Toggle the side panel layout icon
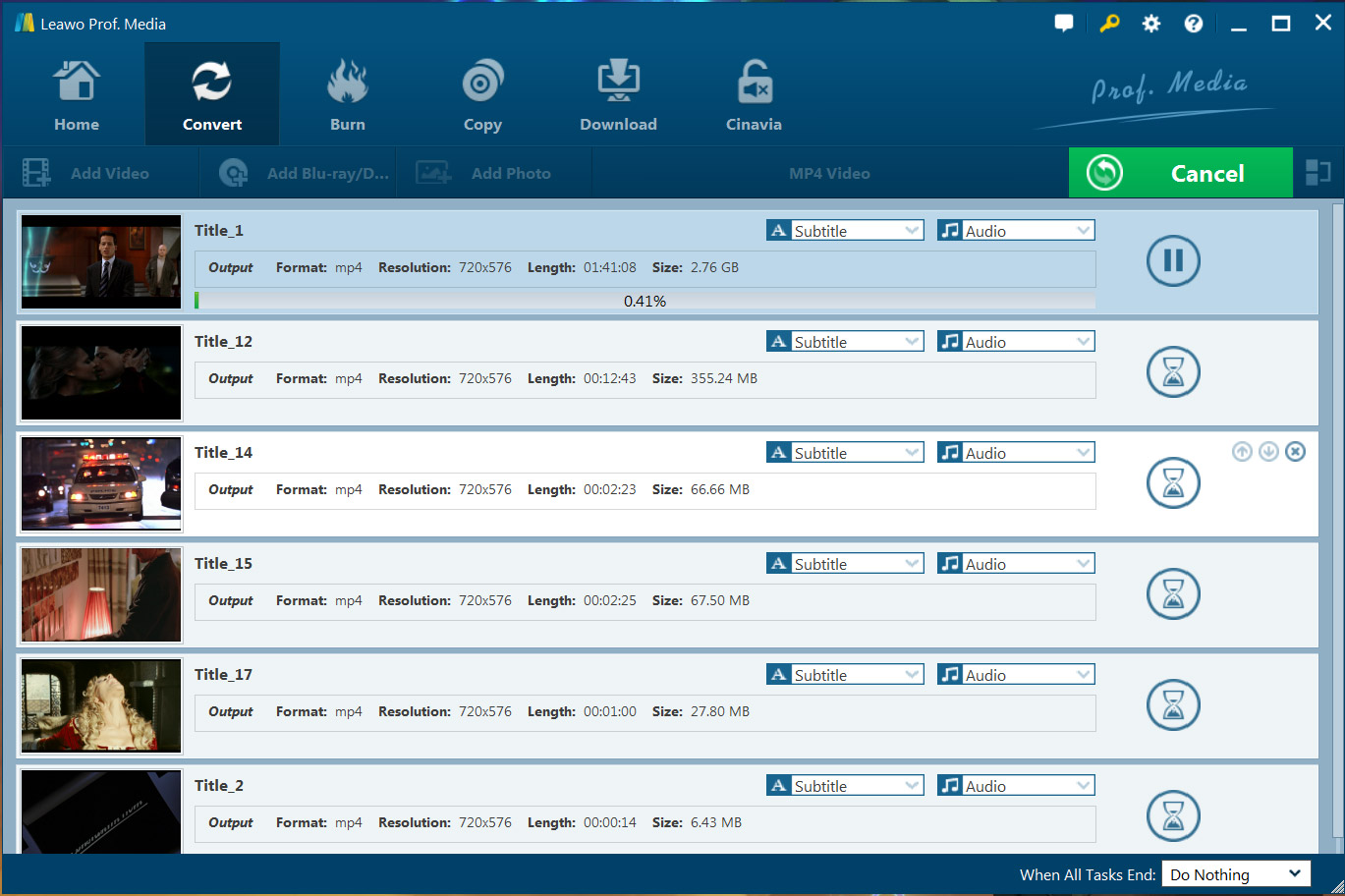1345x896 pixels. 1318,173
